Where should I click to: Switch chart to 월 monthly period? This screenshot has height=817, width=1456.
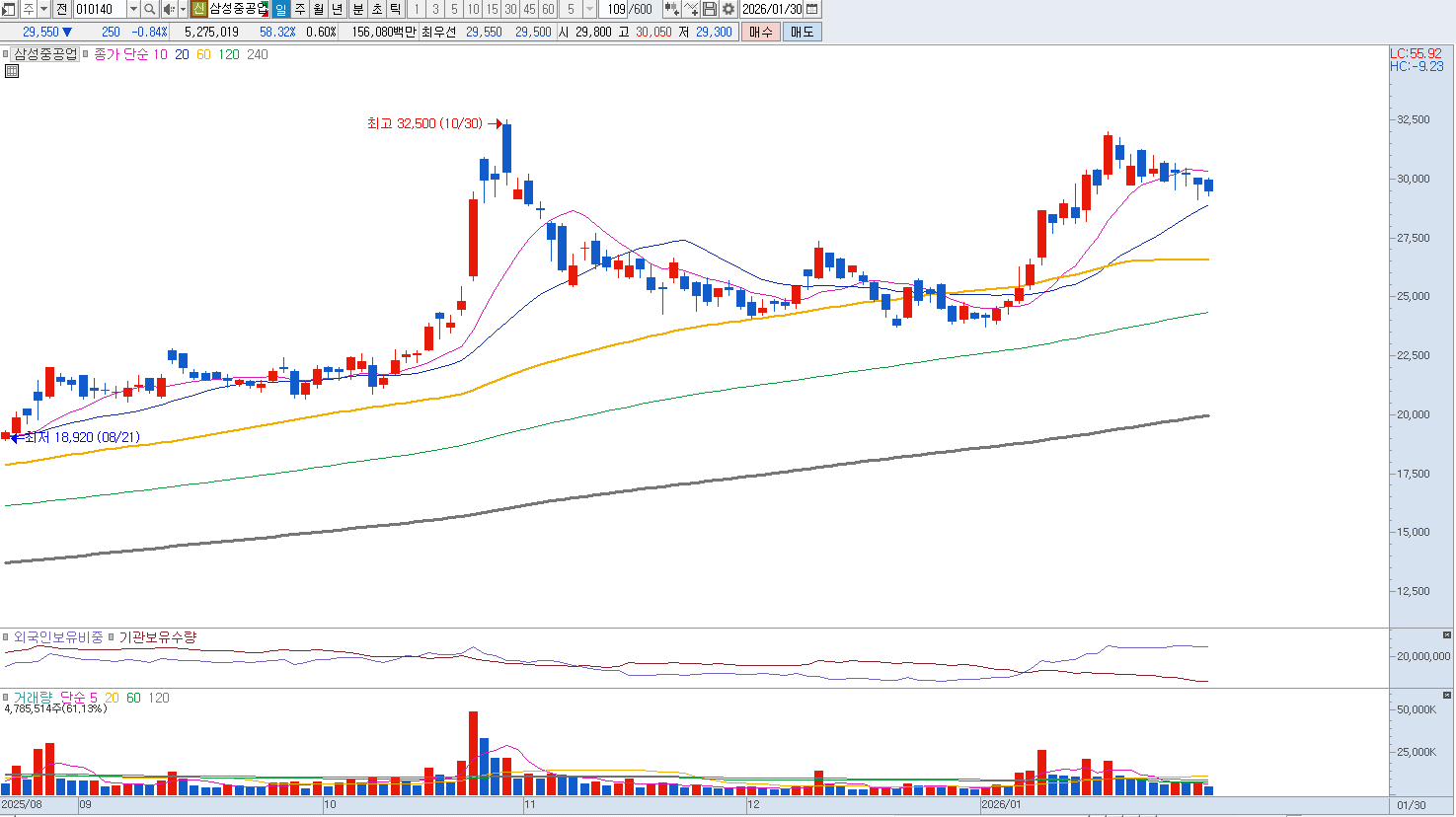319,9
